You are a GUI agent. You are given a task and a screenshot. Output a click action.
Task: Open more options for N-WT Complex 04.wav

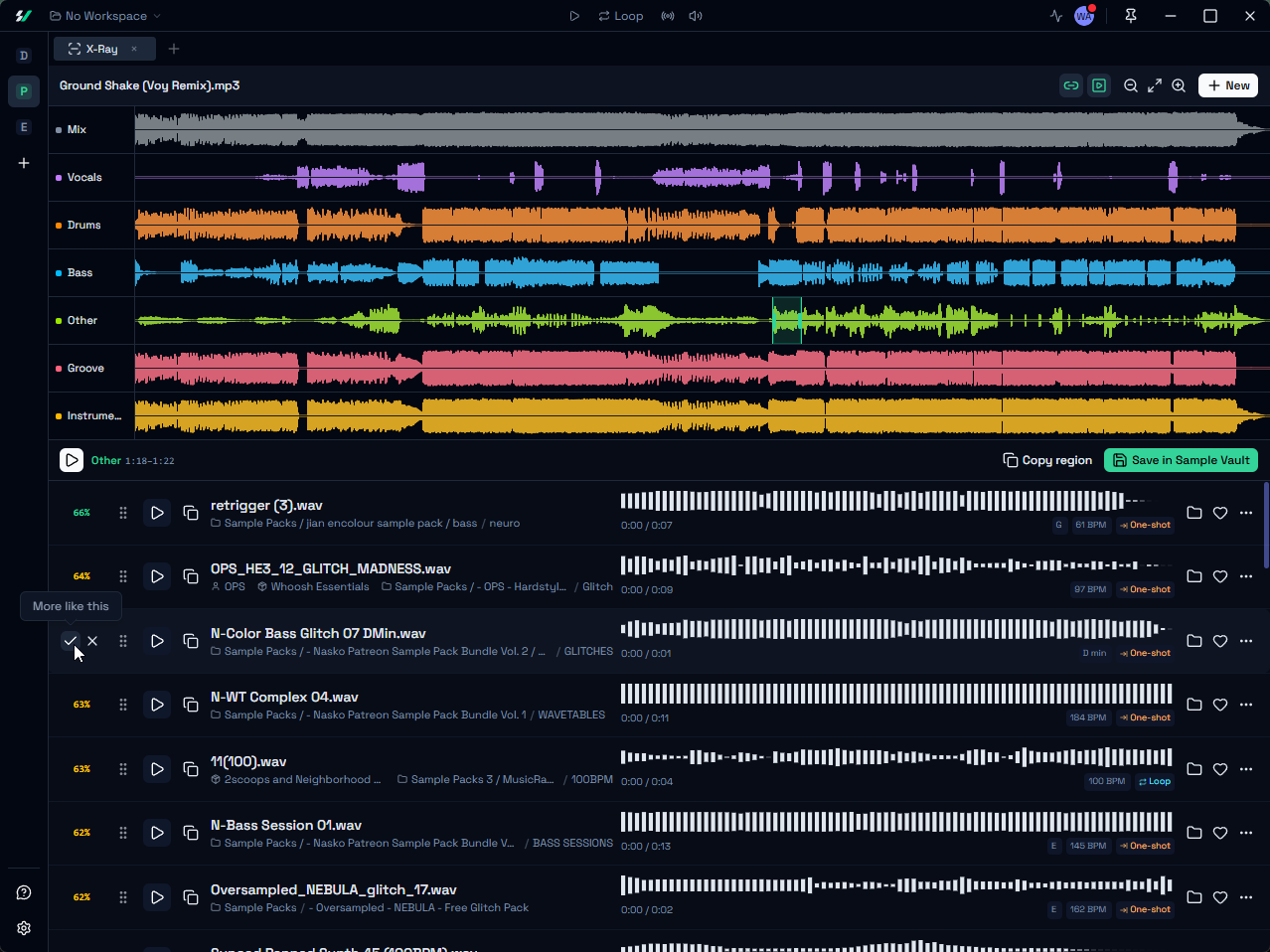click(x=1246, y=705)
